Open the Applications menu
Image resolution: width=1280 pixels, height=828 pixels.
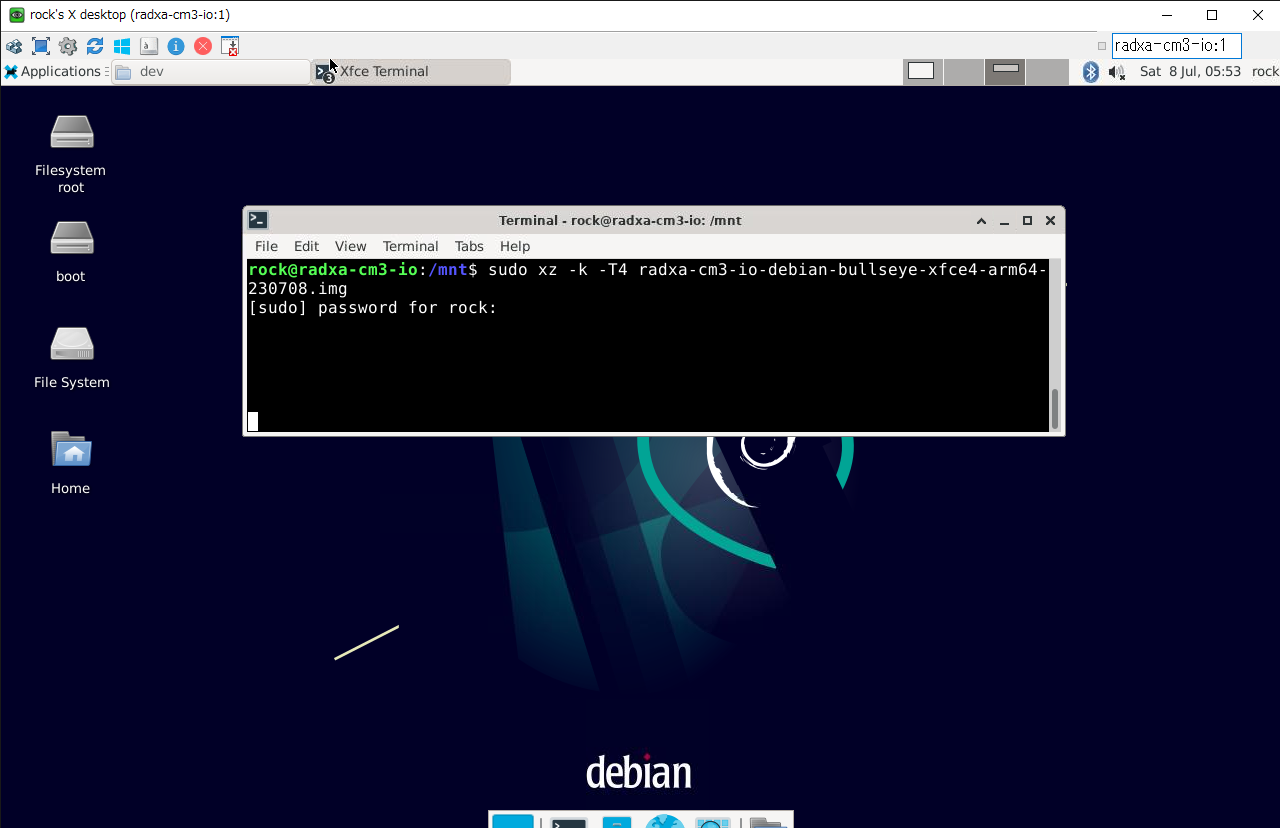click(52, 72)
